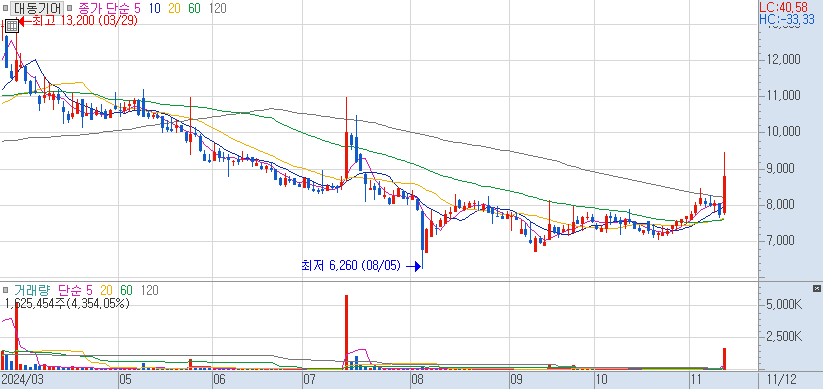This screenshot has height=389, width=823.
Task: Click the 11 month axis label
Action: 696,380
